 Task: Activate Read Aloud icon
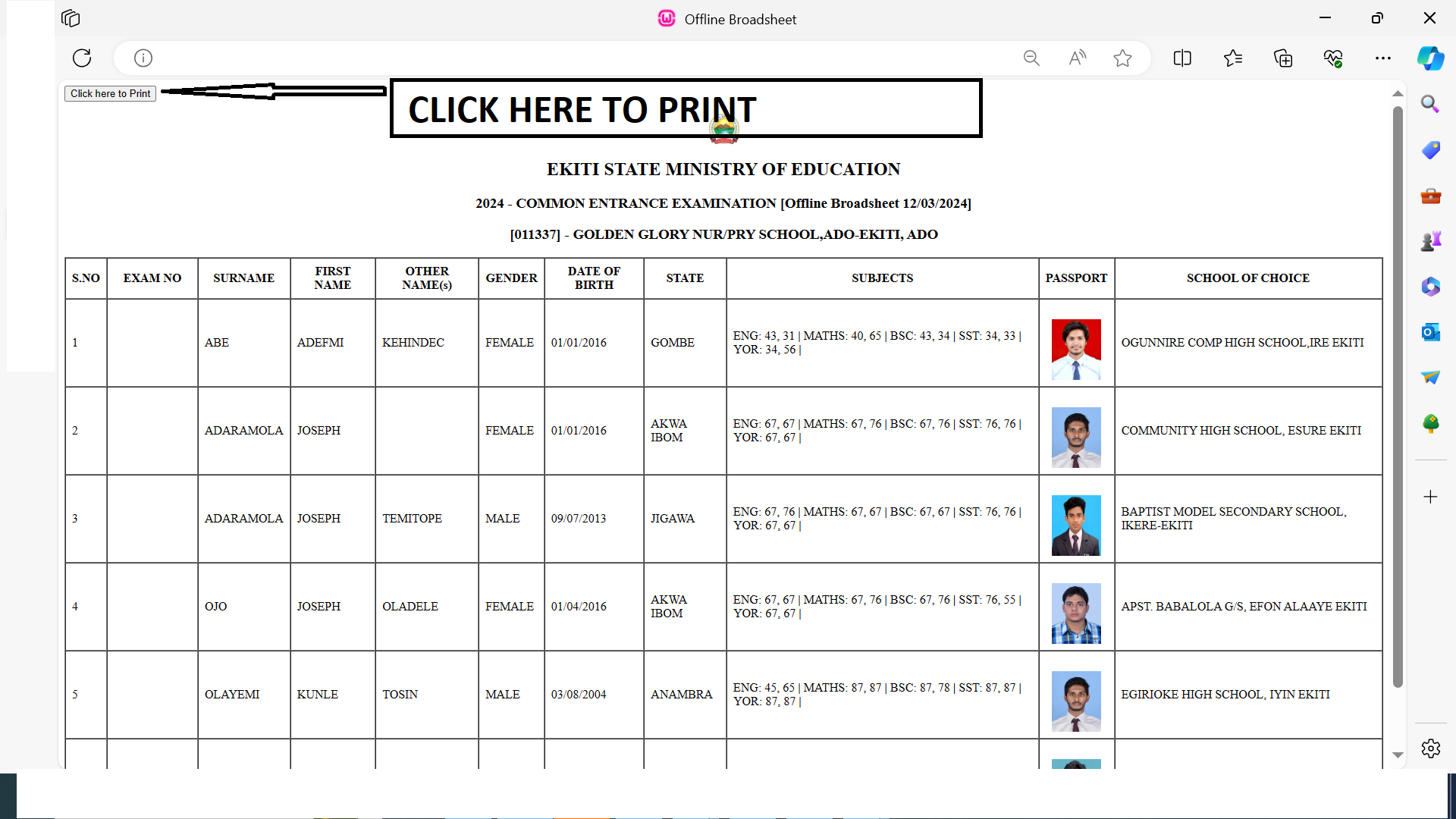pyautogui.click(x=1077, y=58)
